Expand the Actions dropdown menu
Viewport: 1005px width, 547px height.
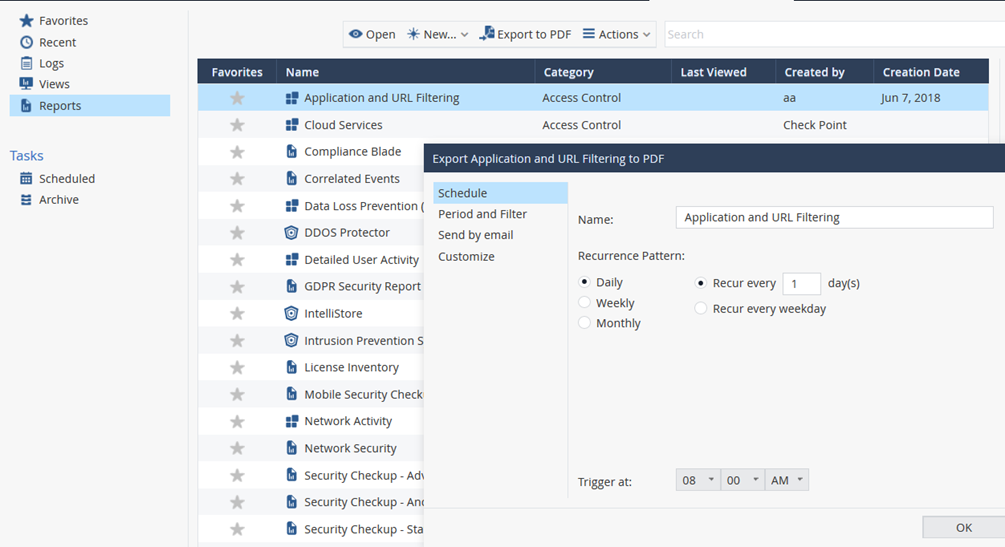[x=617, y=34]
